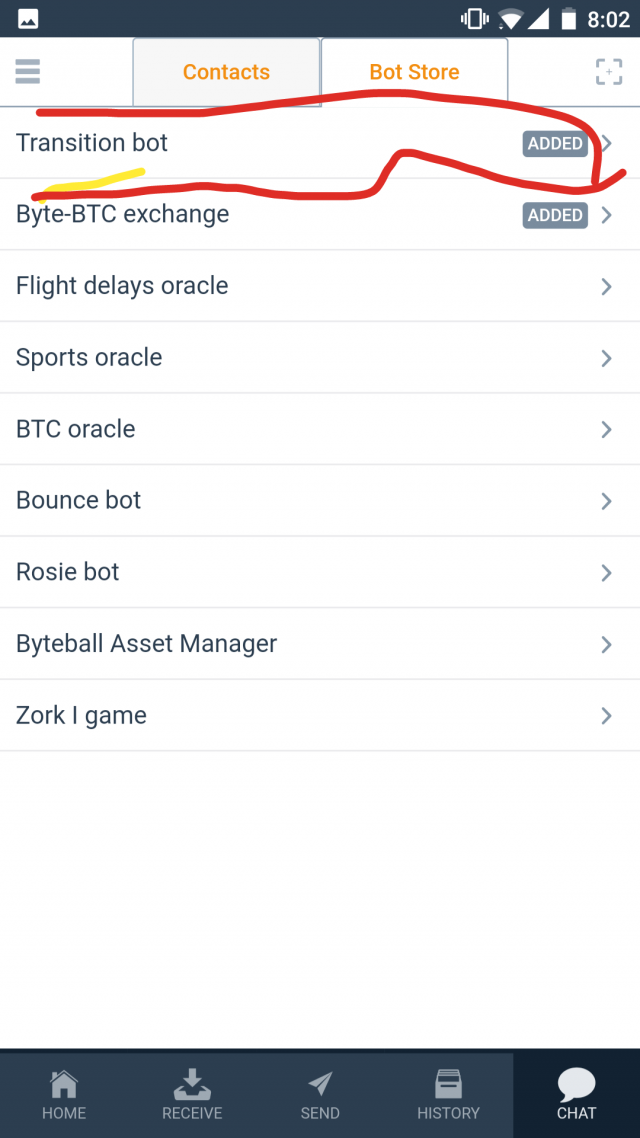
Task: Expand the Sports oracle chevron
Action: pos(606,358)
